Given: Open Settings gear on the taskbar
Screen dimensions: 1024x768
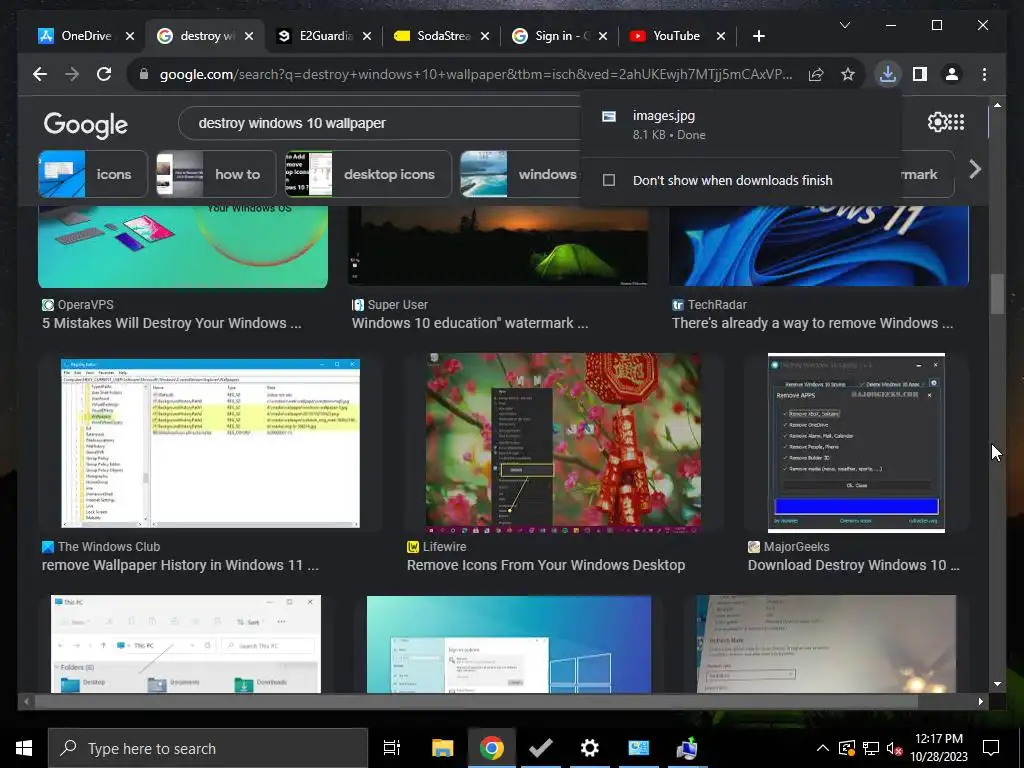Looking at the screenshot, I should (x=590, y=748).
